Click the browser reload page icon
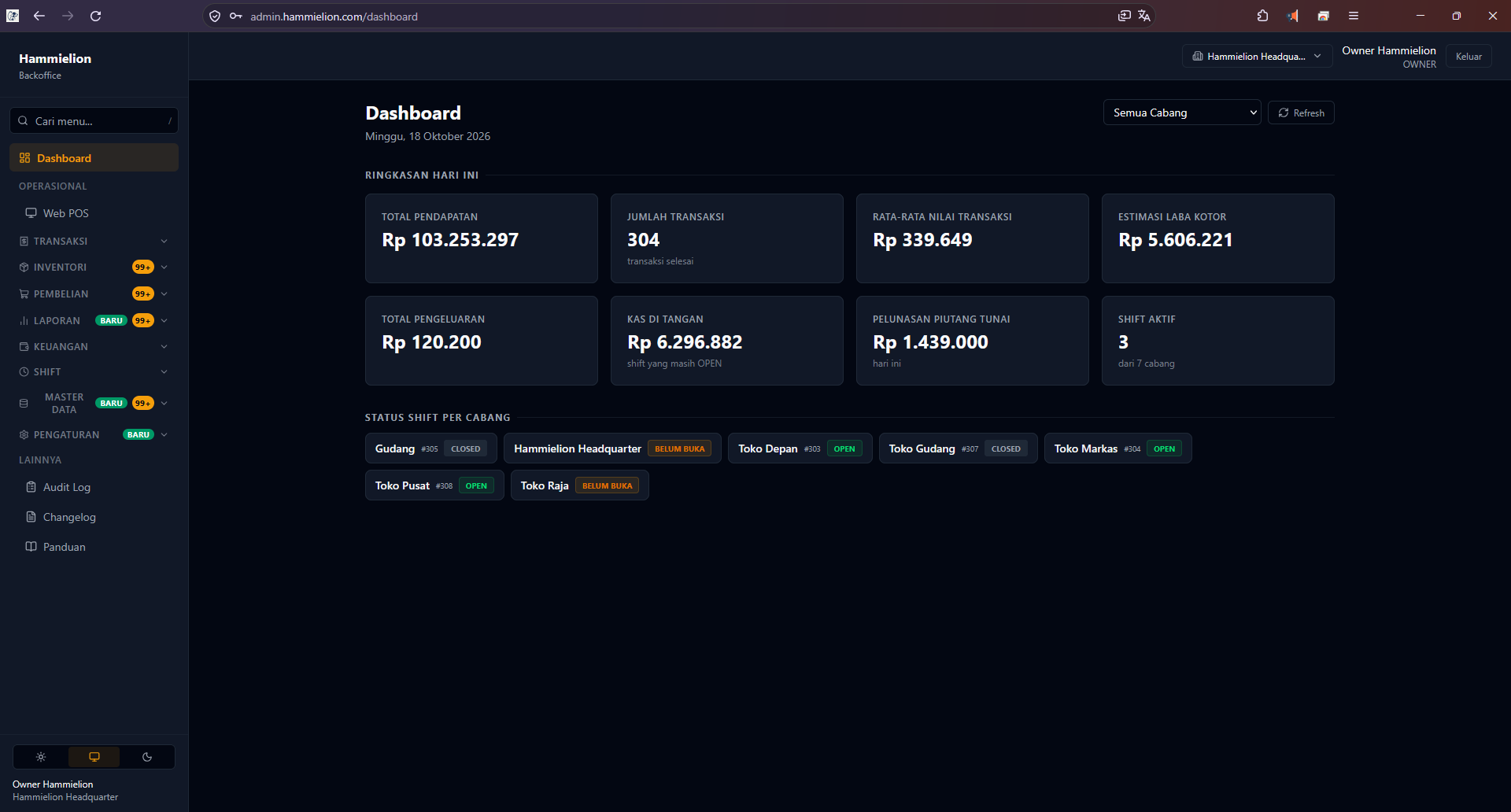 (96, 16)
